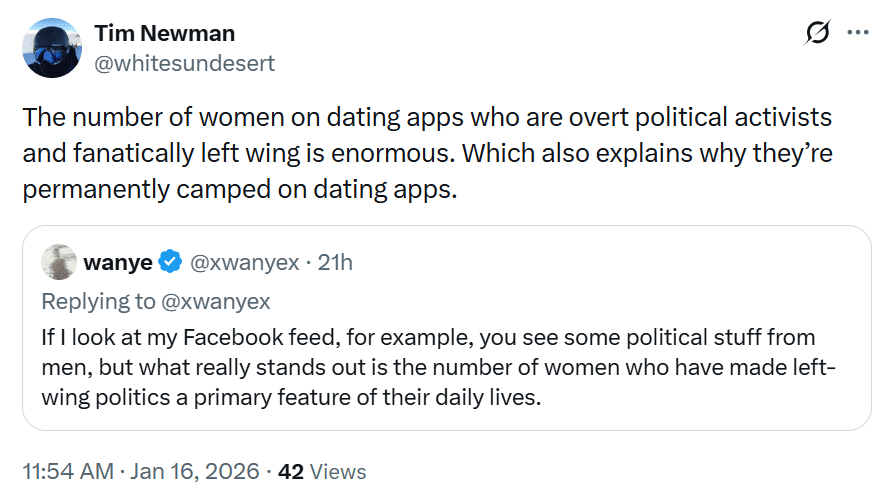
Task: Click the 42 view count number
Action: (291, 471)
